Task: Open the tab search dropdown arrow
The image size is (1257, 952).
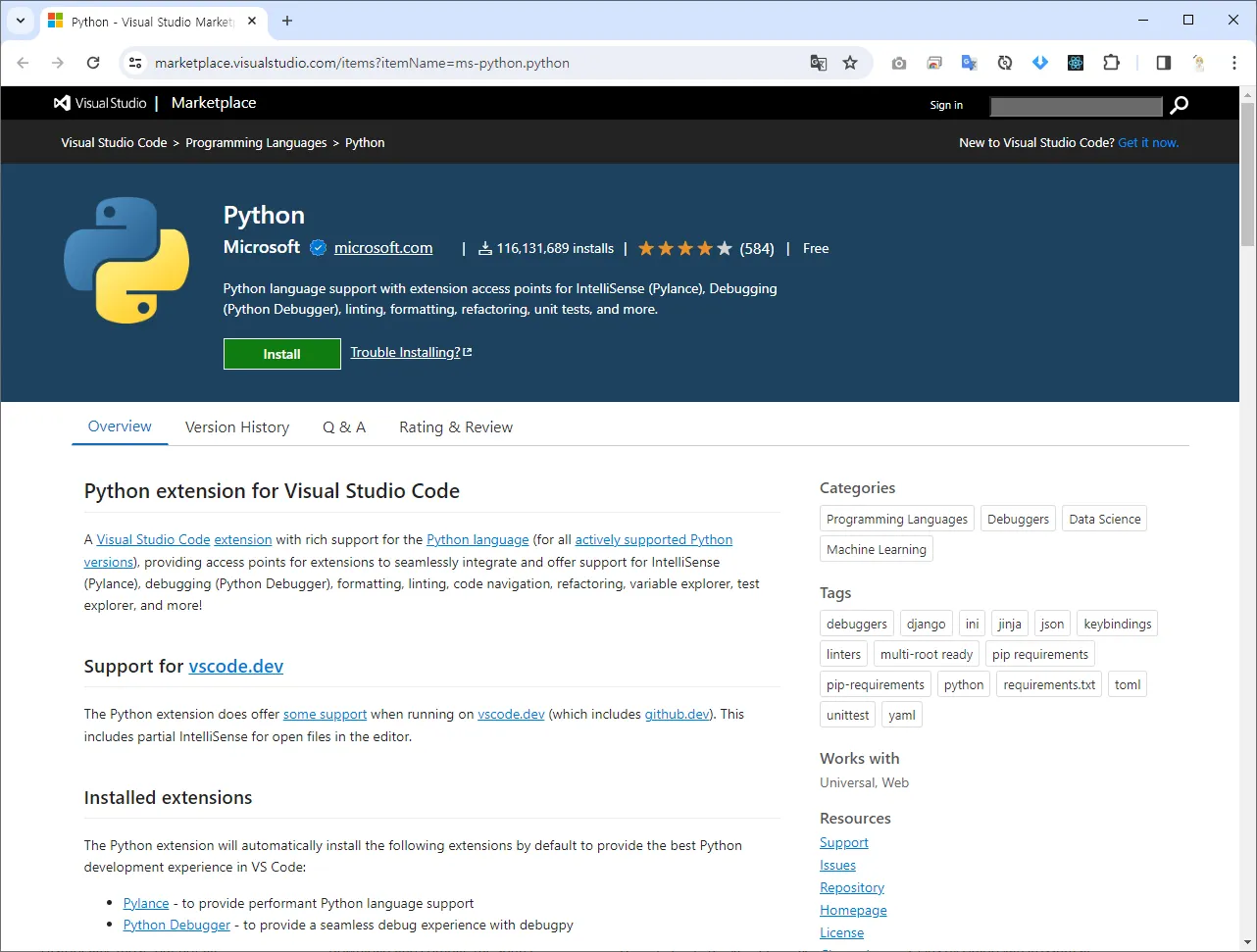Action: pyautogui.click(x=21, y=21)
